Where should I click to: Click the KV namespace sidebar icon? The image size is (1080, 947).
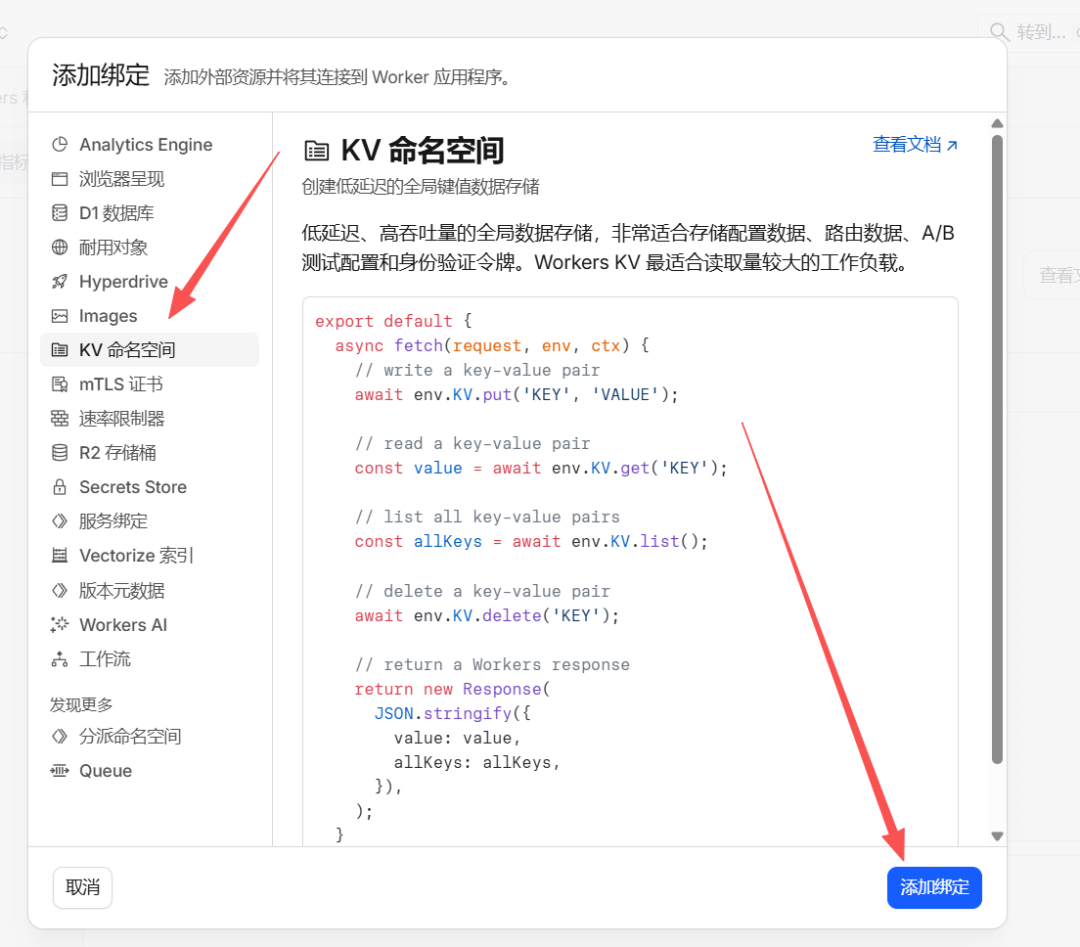pos(60,350)
